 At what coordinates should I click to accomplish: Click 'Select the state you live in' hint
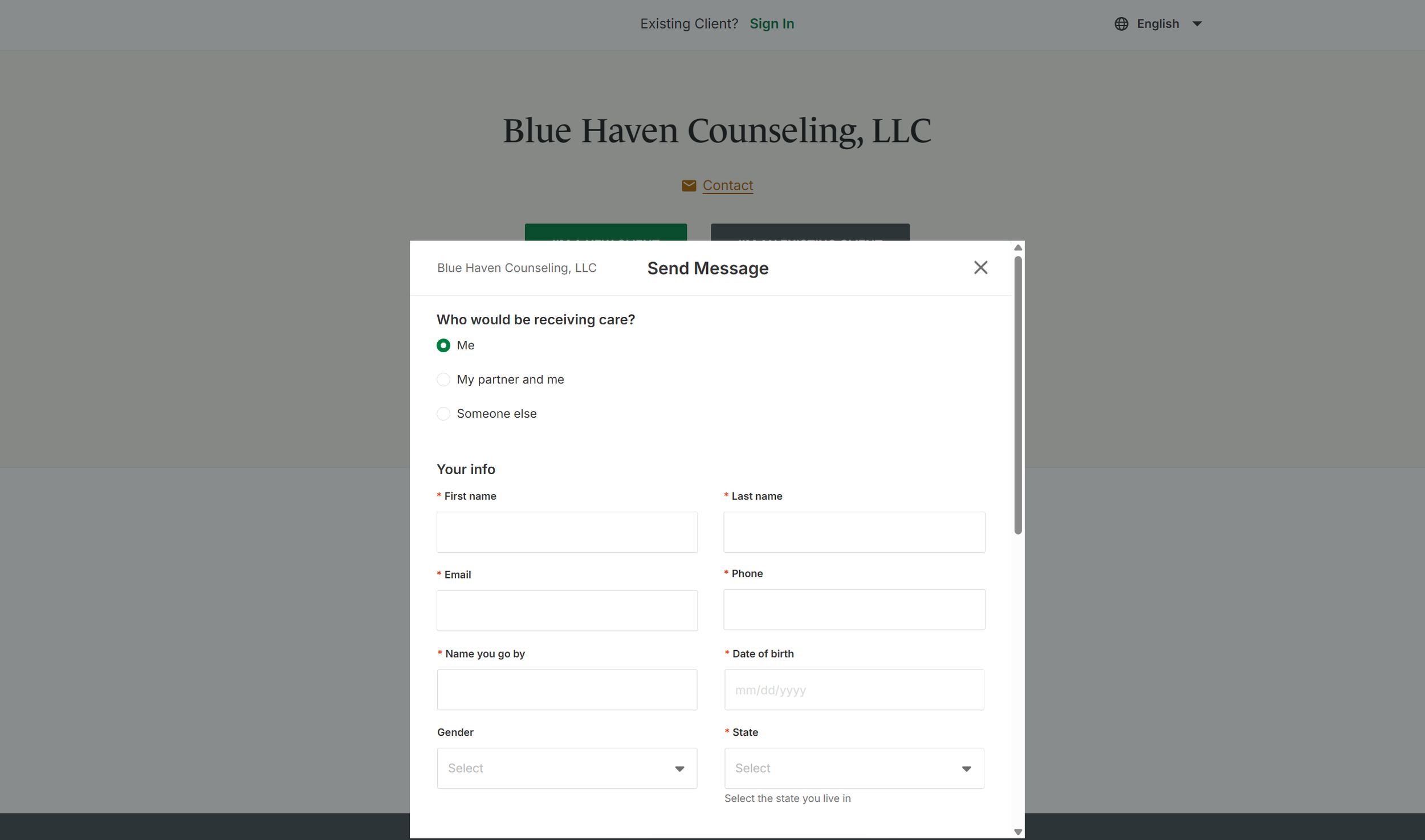(x=787, y=798)
